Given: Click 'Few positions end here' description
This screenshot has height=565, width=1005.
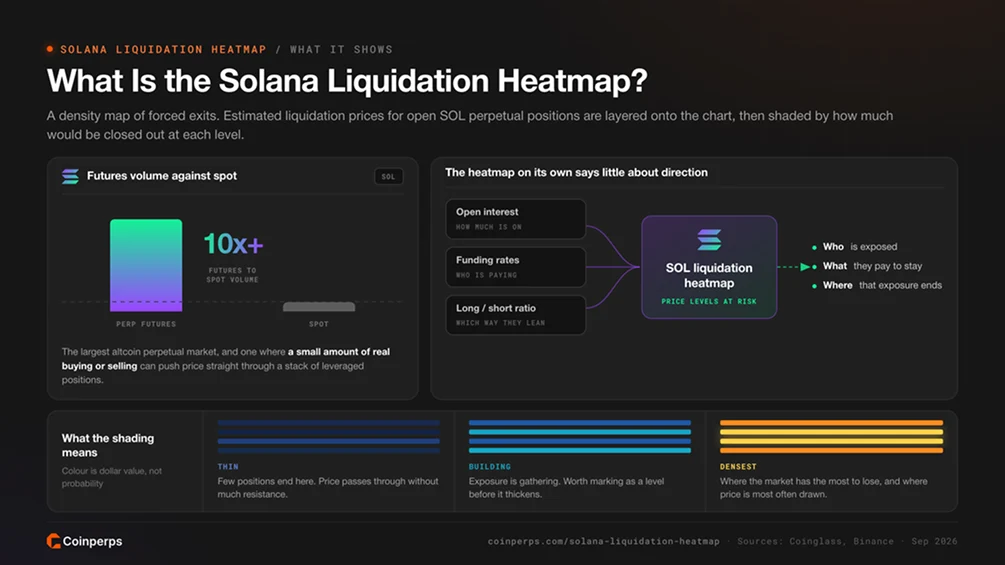Looking at the screenshot, I should click(328, 487).
